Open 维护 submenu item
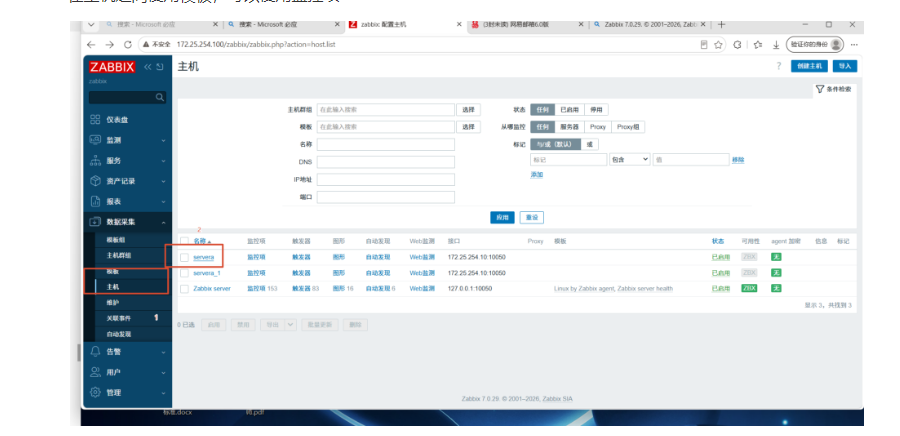Image resolution: width=900 pixels, height=436 pixels. [113, 302]
